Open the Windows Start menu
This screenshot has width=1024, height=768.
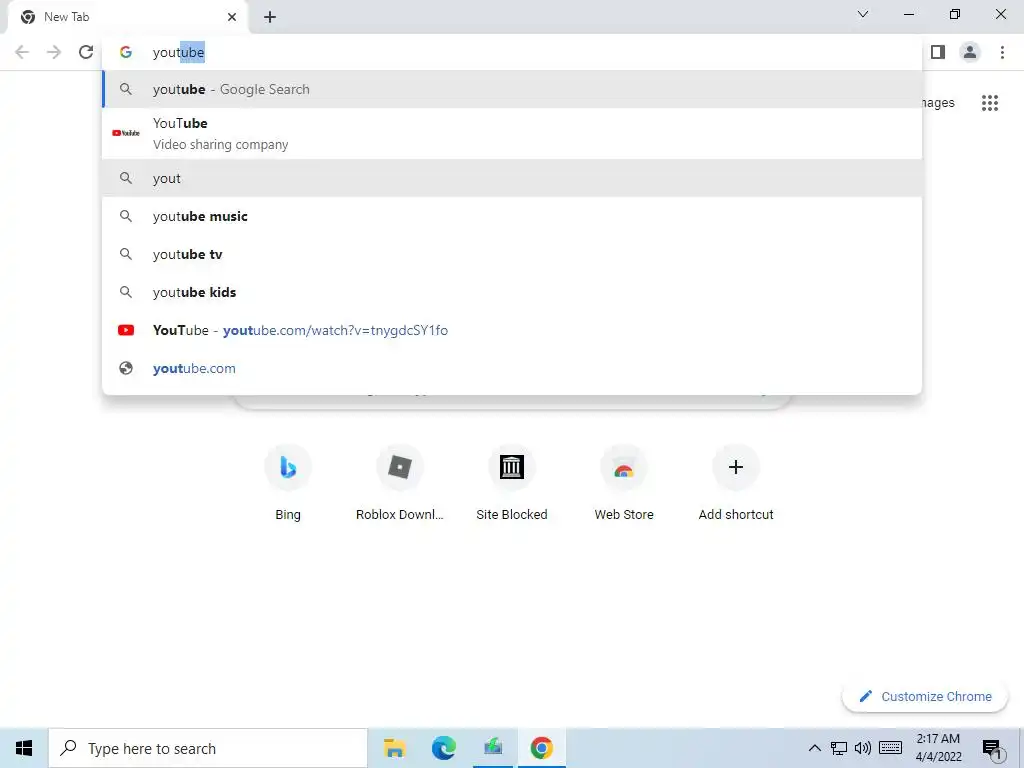(24, 748)
